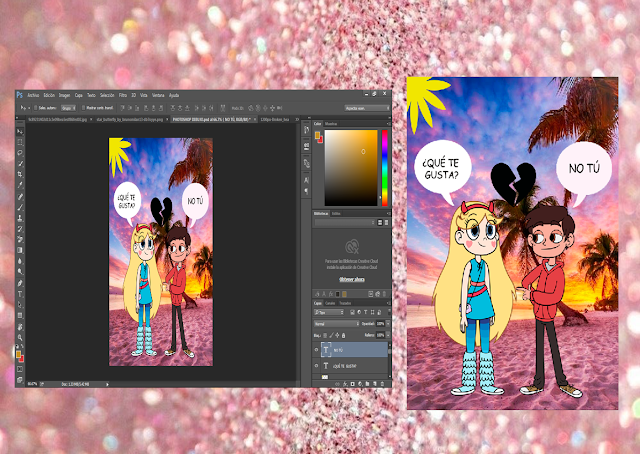Open the Filtro menu
Image resolution: width=640 pixels, height=454 pixels.
(123, 96)
